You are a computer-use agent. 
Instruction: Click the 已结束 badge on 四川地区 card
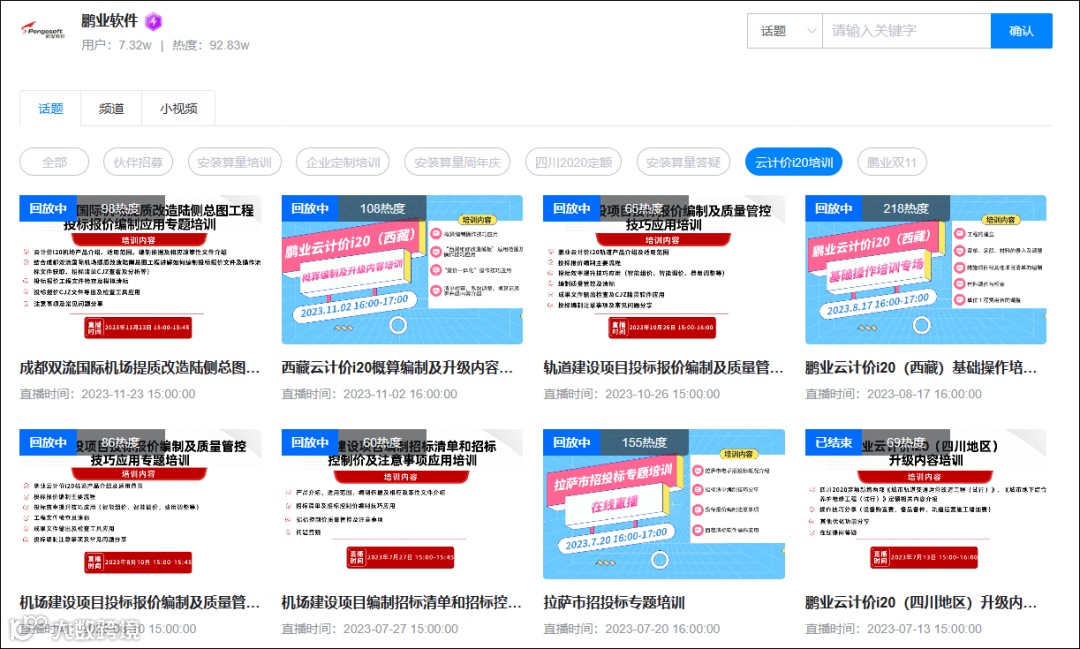833,442
